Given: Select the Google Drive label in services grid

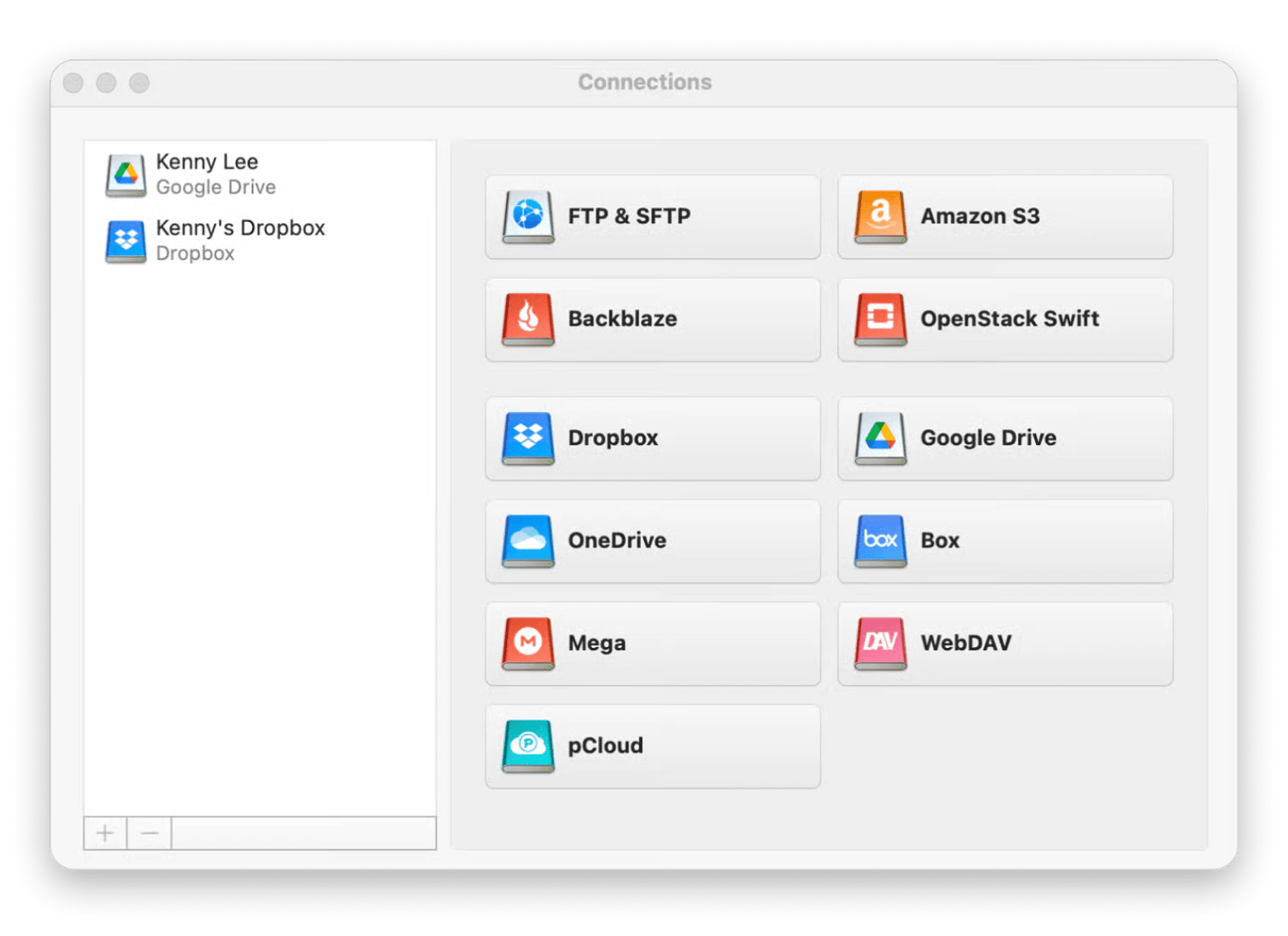Looking at the screenshot, I should click(988, 437).
